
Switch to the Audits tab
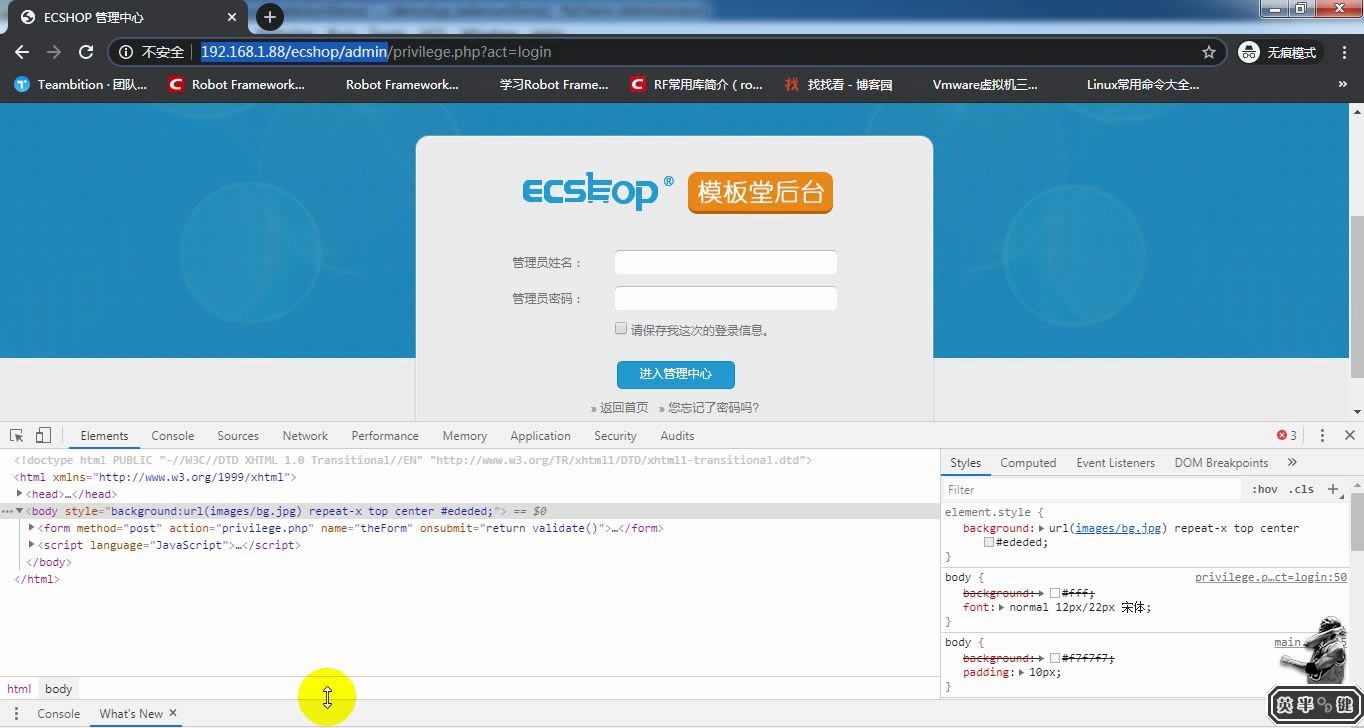(x=677, y=436)
